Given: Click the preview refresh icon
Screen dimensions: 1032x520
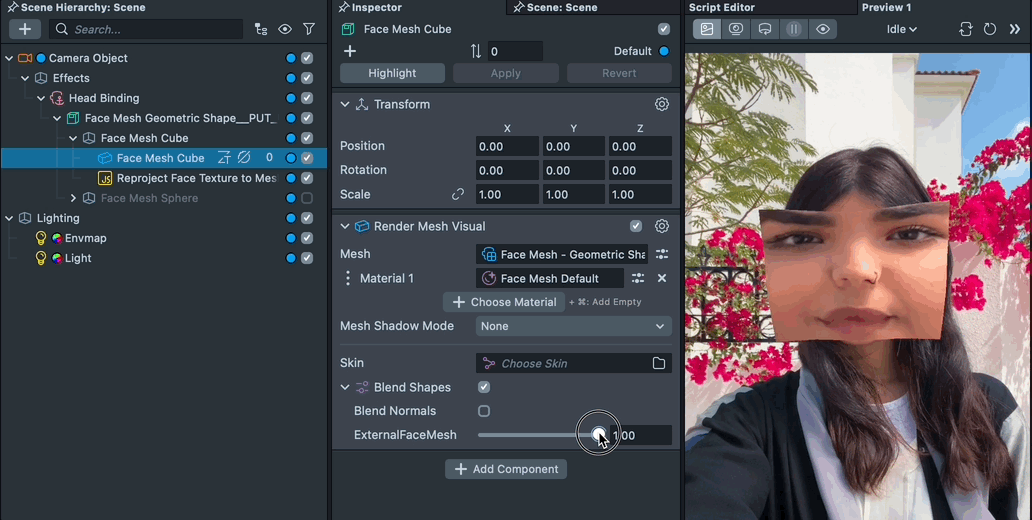Looking at the screenshot, I should click(990, 29).
